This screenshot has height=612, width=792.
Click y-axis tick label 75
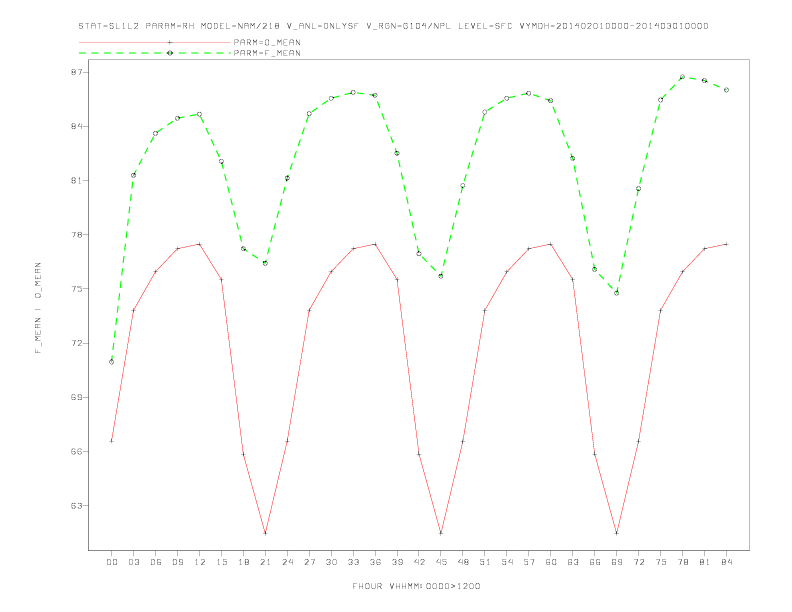point(76,289)
